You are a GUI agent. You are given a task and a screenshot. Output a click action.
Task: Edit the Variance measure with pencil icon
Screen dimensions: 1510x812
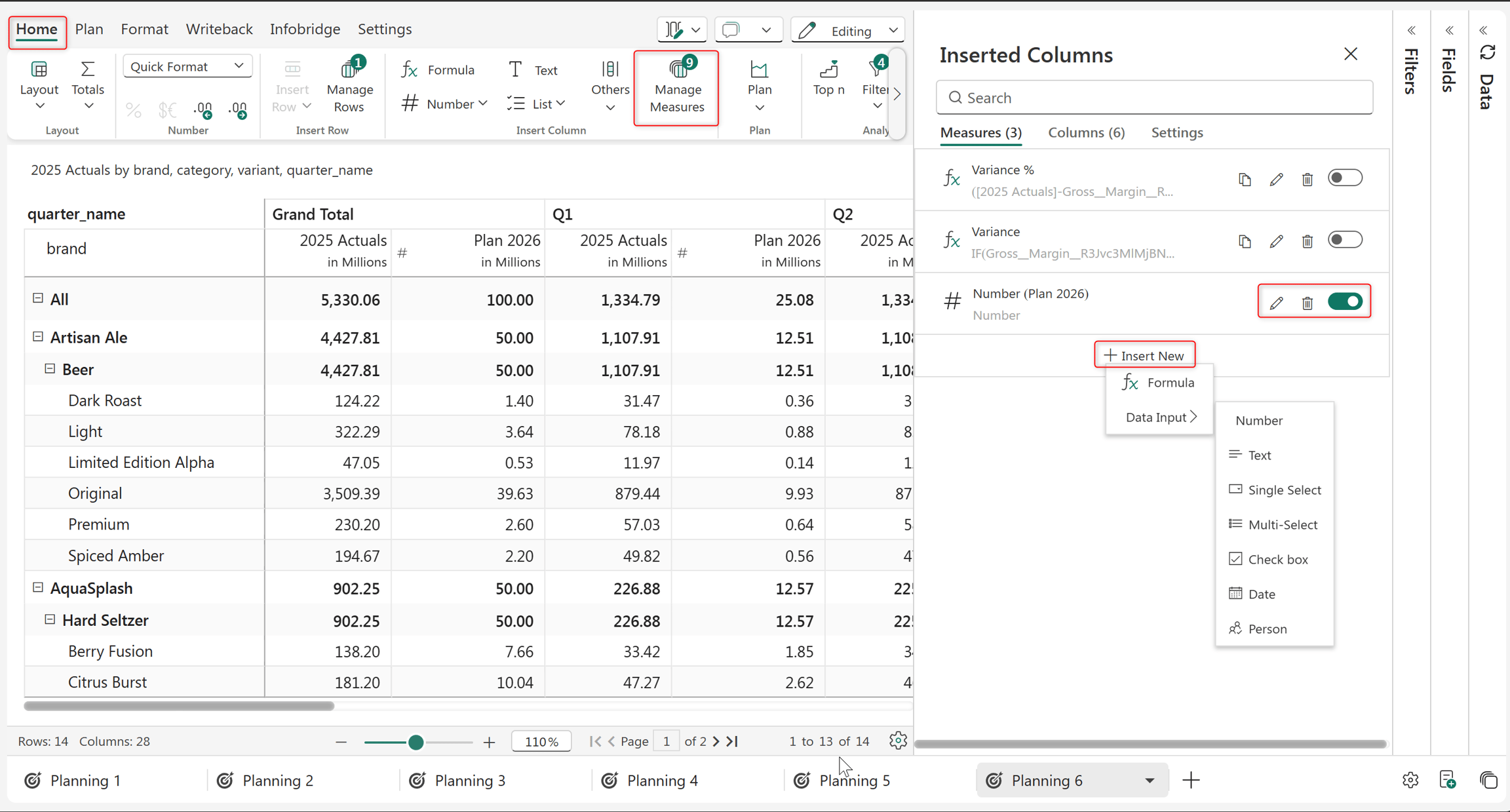1275,241
